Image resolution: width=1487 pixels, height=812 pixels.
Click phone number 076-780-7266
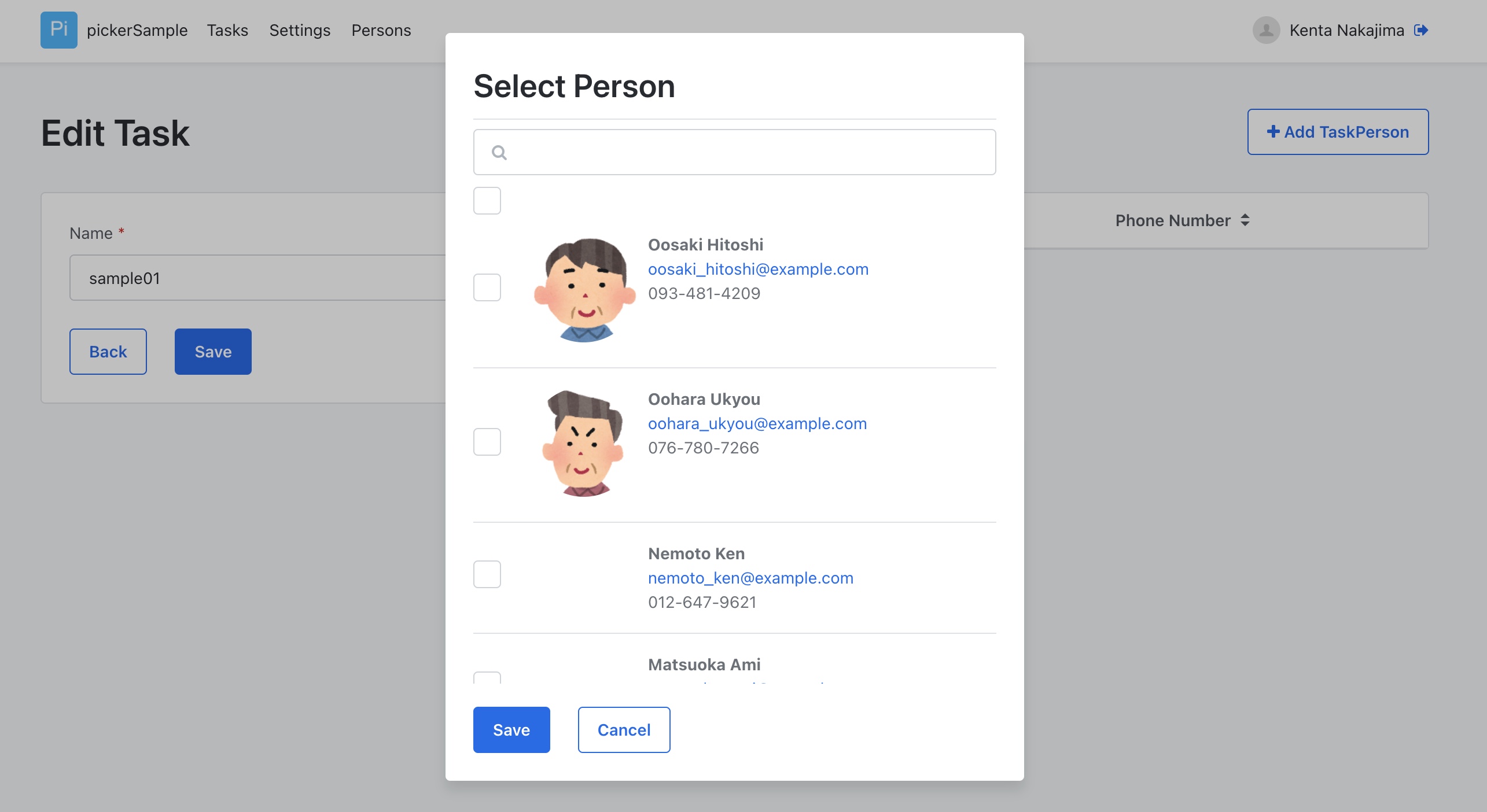pyautogui.click(x=704, y=448)
